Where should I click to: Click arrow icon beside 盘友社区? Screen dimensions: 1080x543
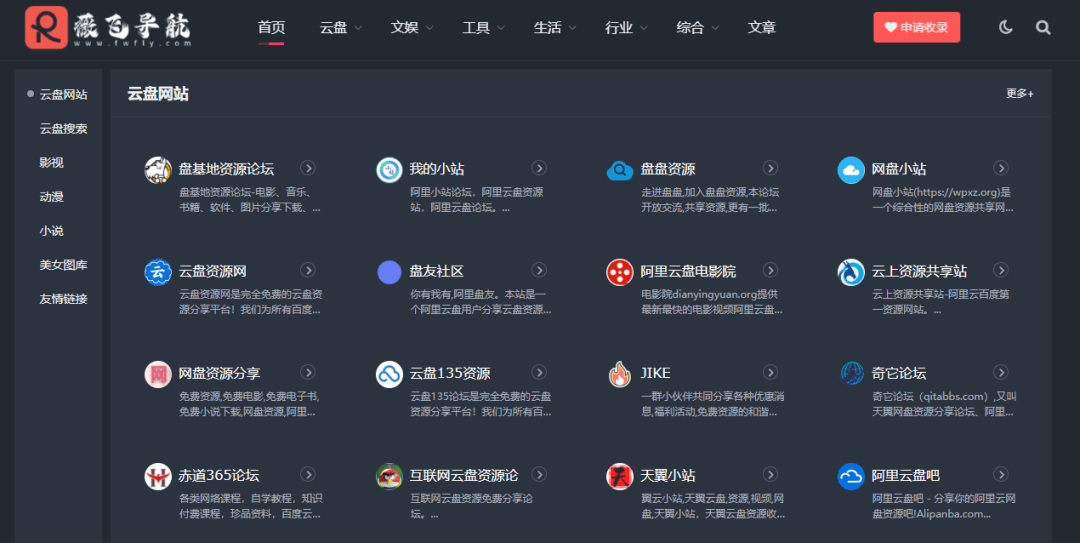539,270
